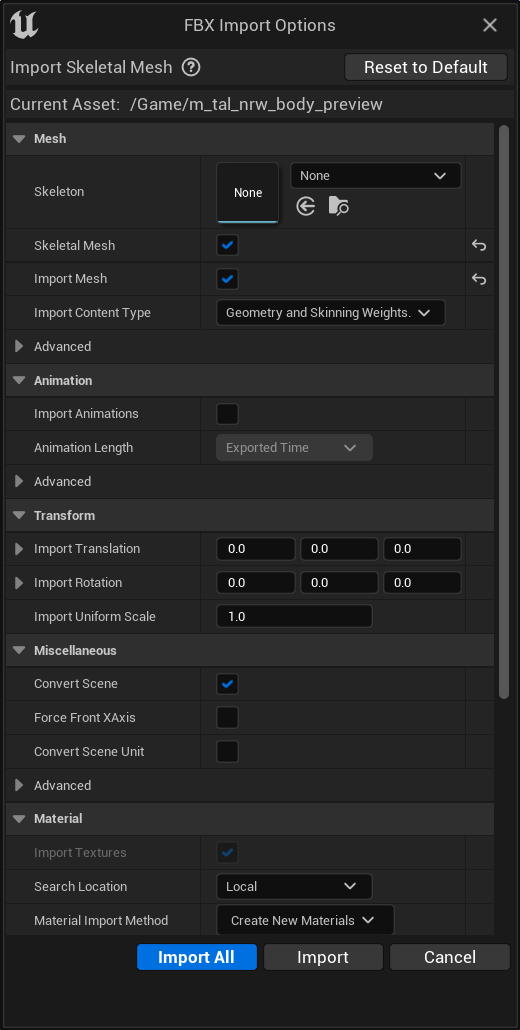Click the Import All button
520x1030 pixels.
[196, 957]
